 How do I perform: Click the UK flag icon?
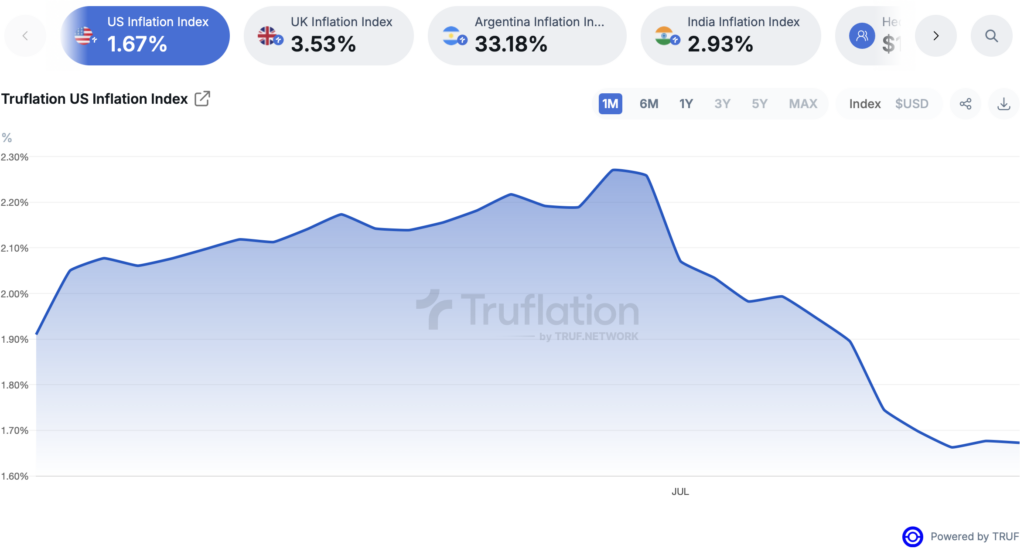[x=268, y=36]
